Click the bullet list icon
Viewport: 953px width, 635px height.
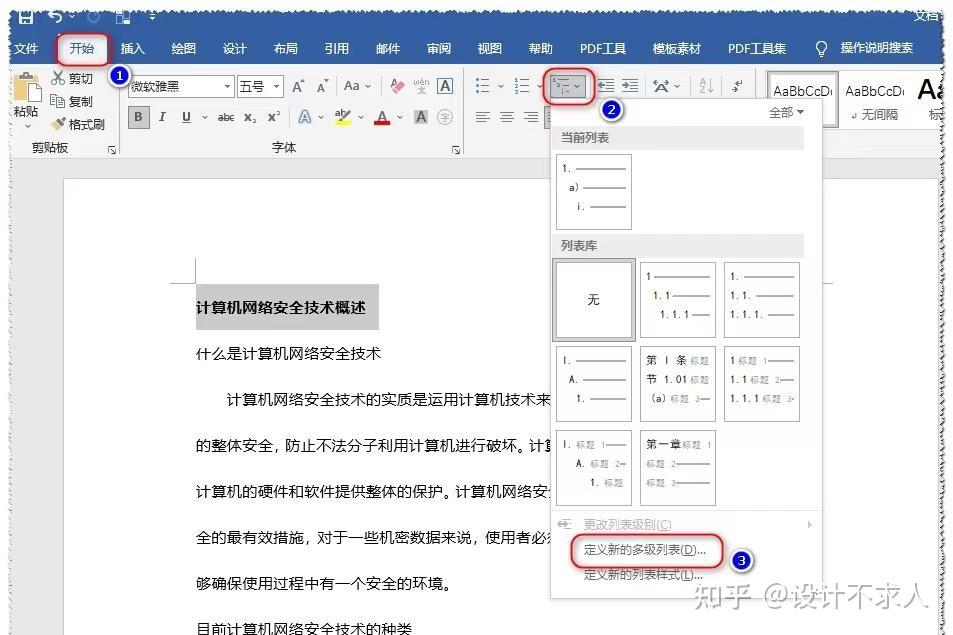[x=483, y=86]
